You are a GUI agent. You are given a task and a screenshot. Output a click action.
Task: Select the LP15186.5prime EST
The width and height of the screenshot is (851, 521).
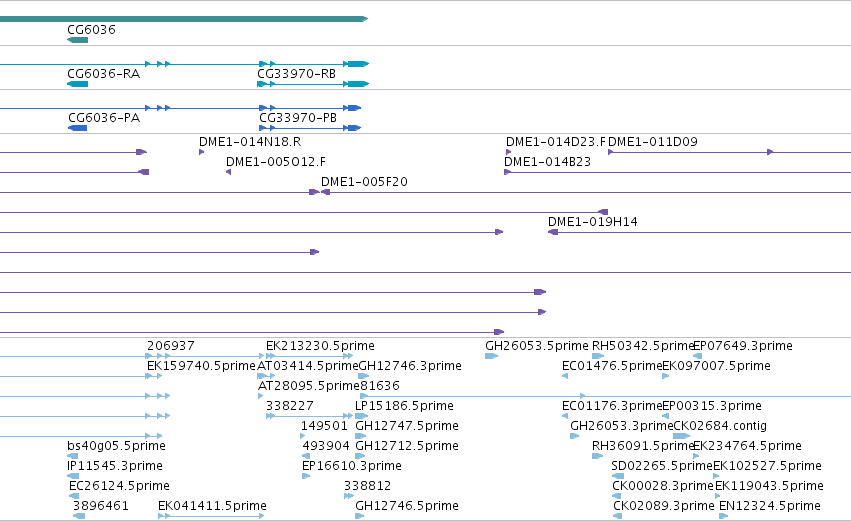(404, 406)
